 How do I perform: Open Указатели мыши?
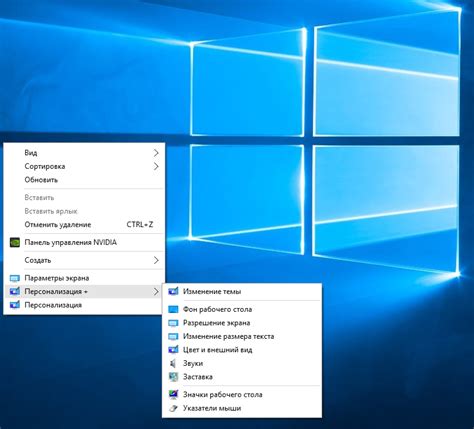(x=242, y=408)
